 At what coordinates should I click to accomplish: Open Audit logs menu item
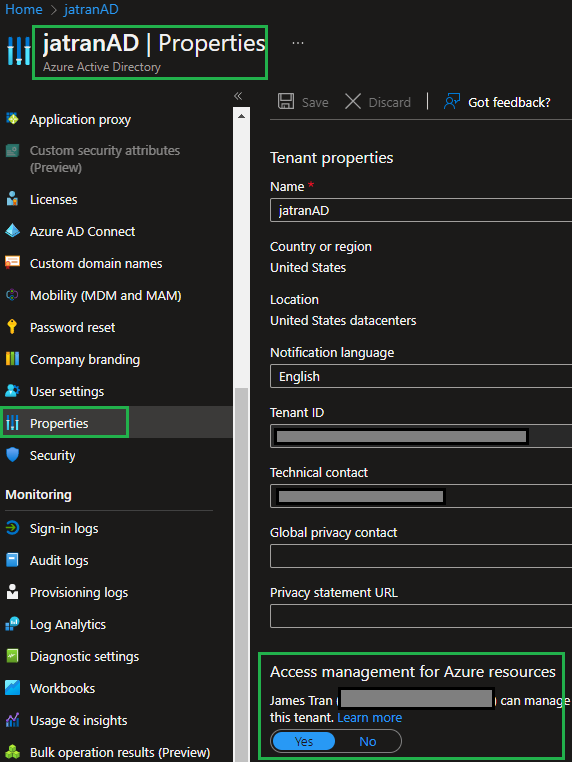(x=59, y=561)
